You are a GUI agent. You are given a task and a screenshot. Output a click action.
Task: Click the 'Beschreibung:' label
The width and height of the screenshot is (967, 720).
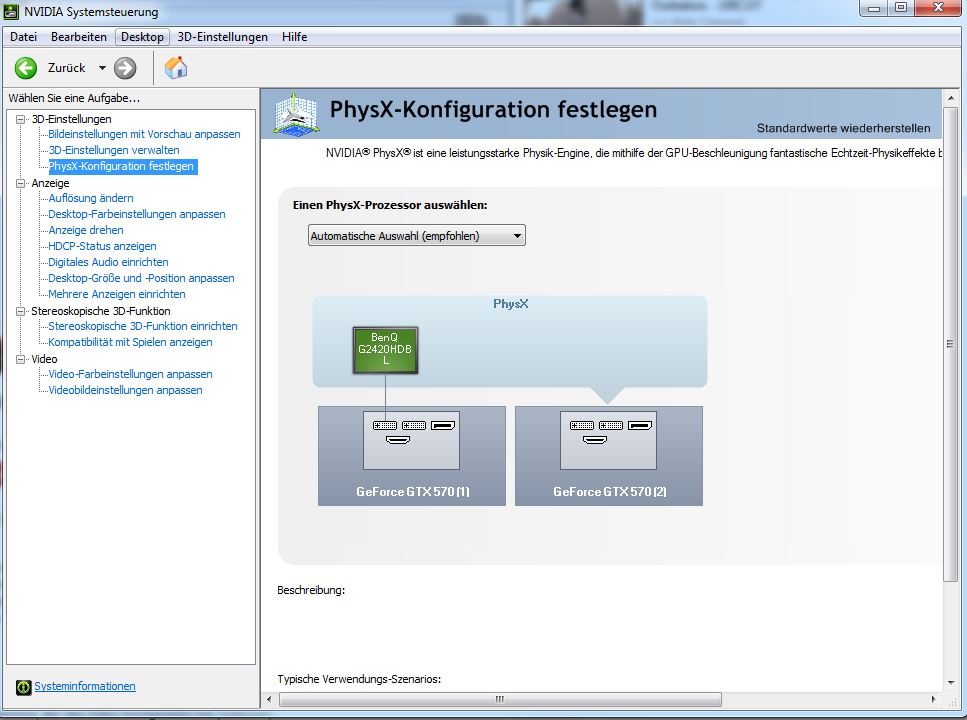coord(311,590)
